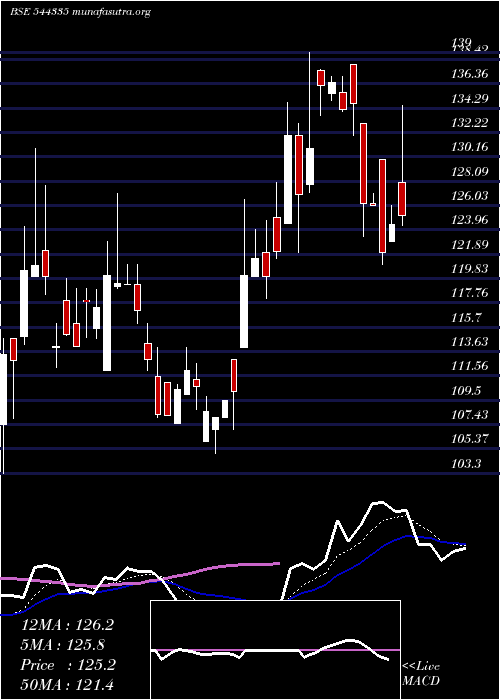Viewport: 500px width, 700px height.
Task: Click the 117.76 price axis label
Action: click(470, 293)
